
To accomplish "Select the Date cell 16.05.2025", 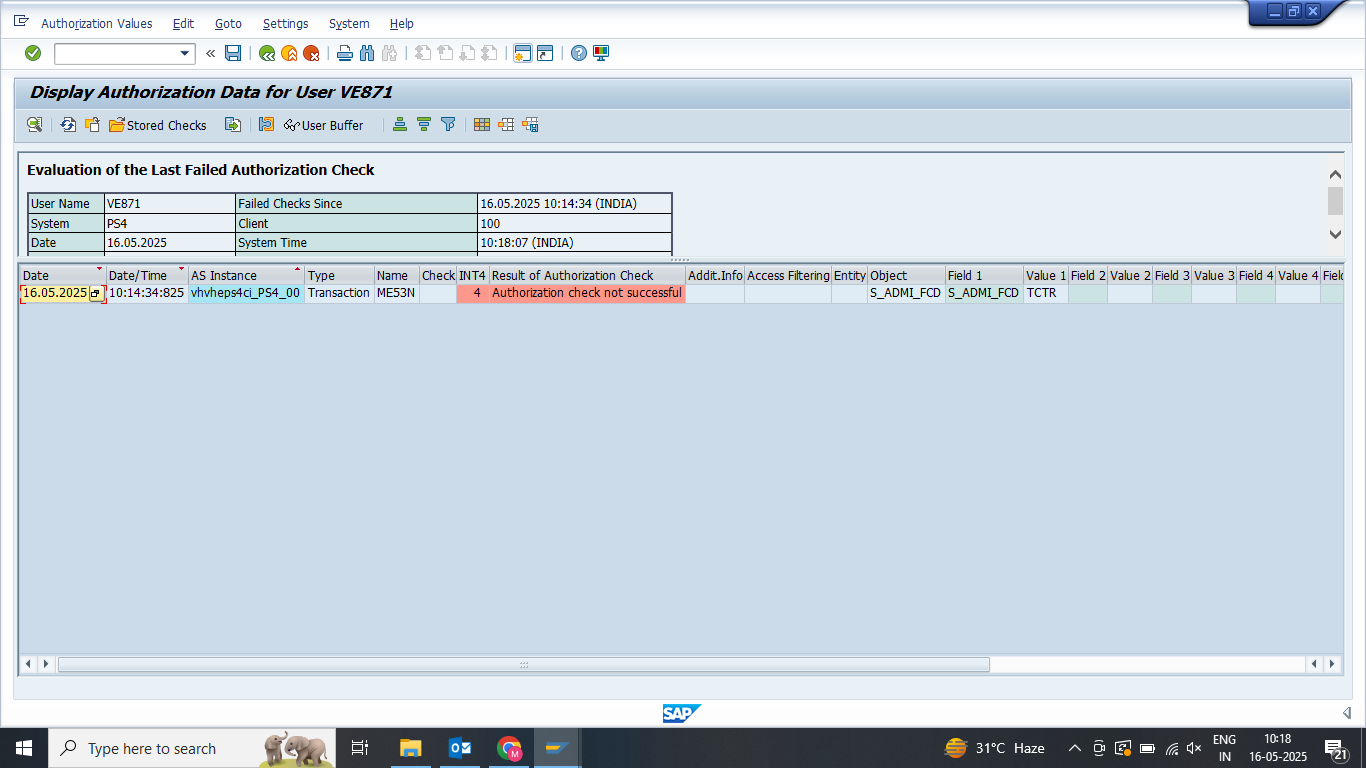I will [x=54, y=293].
